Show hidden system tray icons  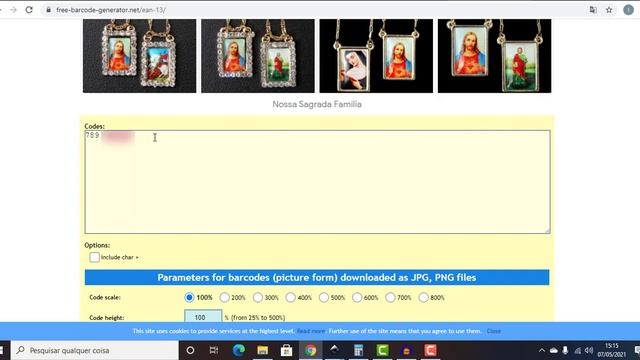(542, 350)
